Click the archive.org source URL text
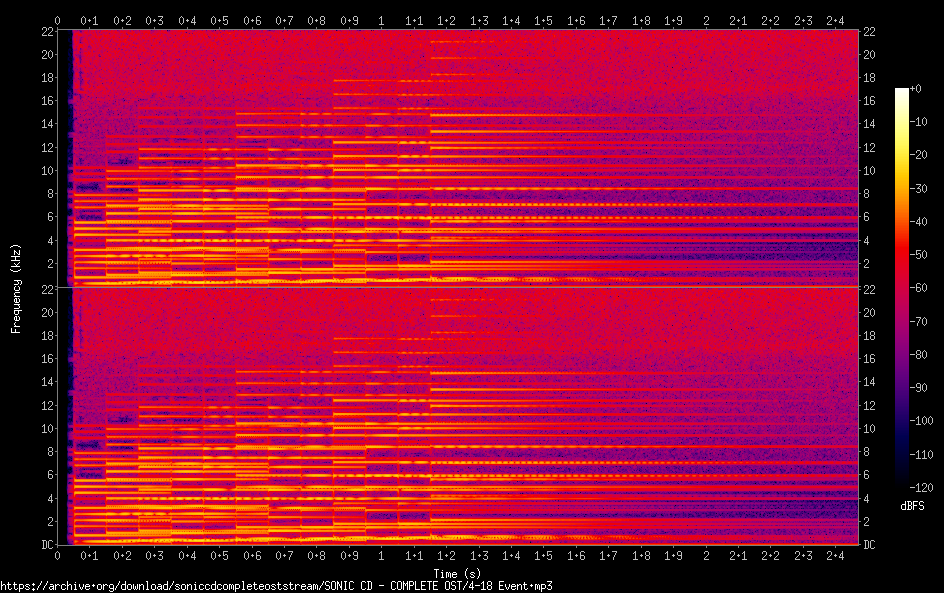The width and height of the screenshot is (944, 593). click(276, 586)
